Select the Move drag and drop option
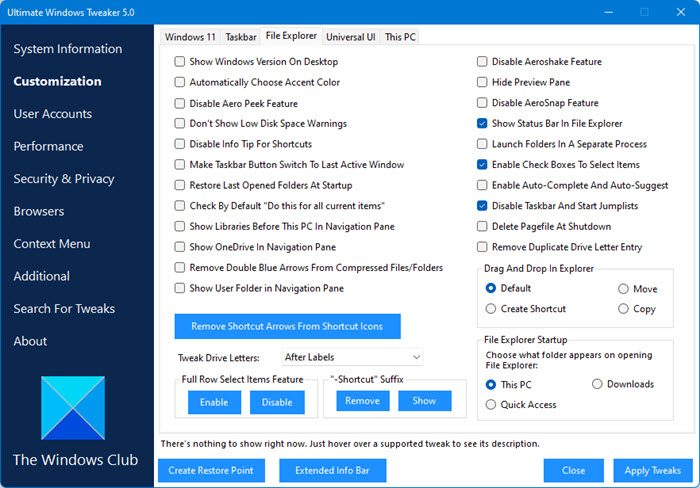 tap(624, 289)
